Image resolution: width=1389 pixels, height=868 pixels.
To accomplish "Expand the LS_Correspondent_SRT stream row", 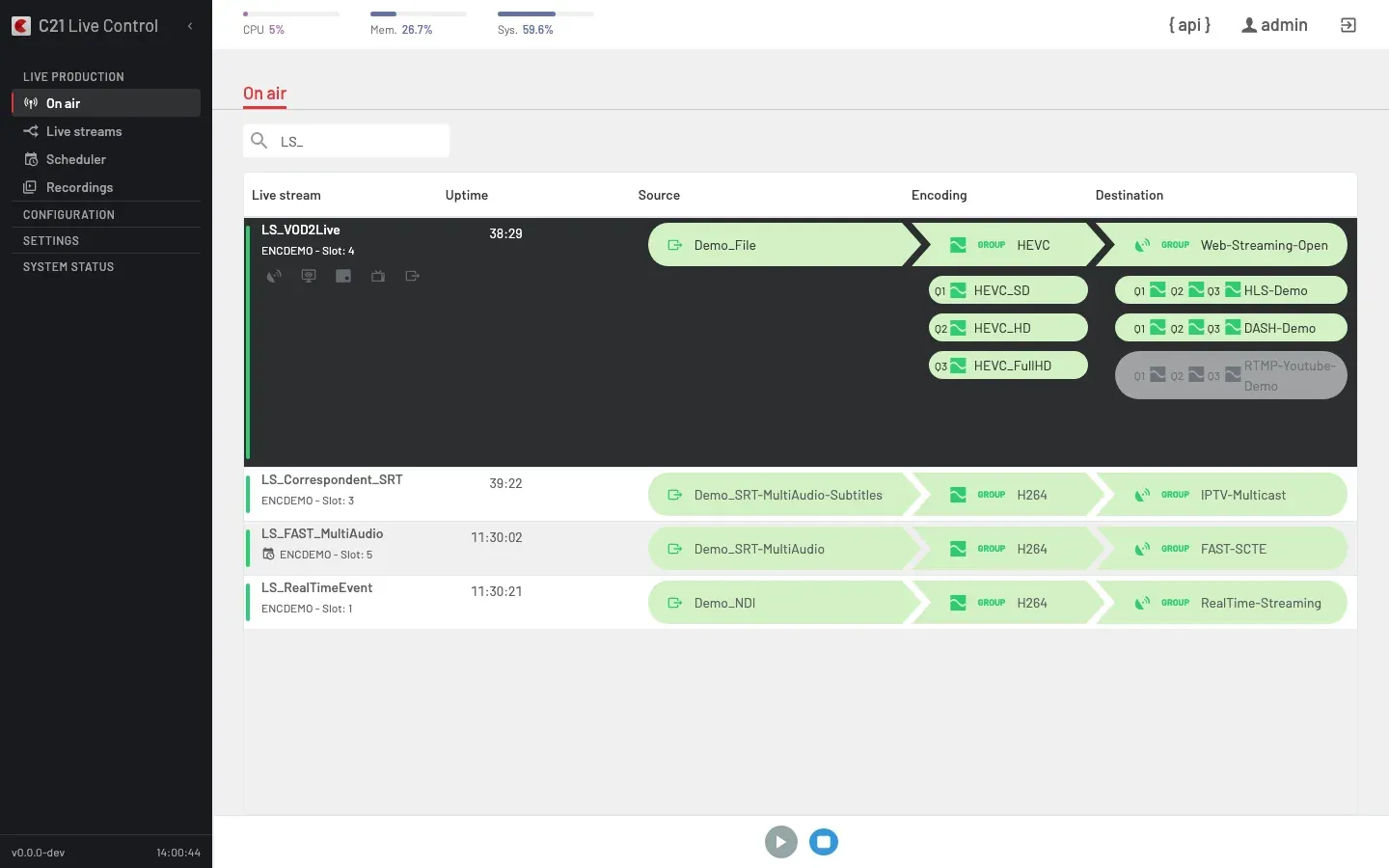I will point(801,494).
